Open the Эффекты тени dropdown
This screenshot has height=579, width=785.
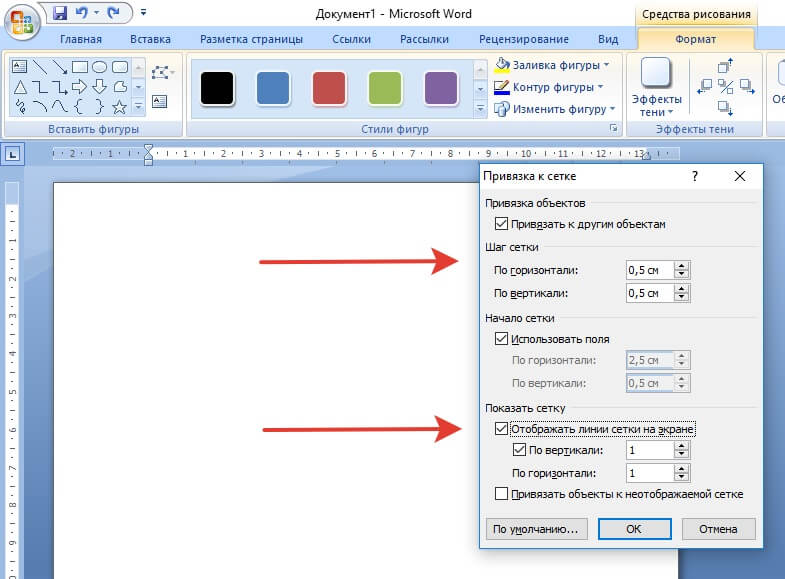[656, 88]
